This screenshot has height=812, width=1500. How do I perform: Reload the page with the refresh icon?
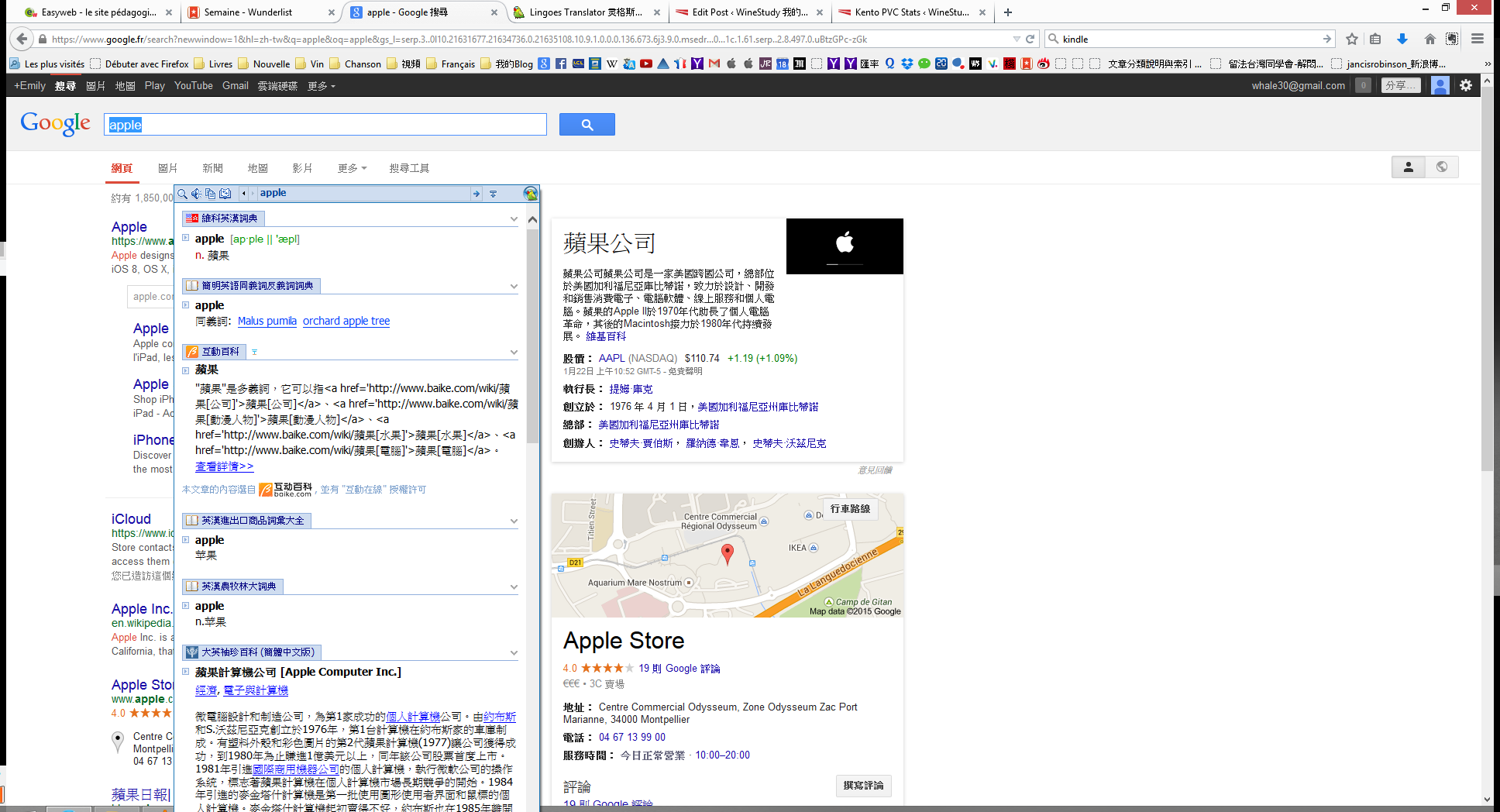coord(1030,39)
